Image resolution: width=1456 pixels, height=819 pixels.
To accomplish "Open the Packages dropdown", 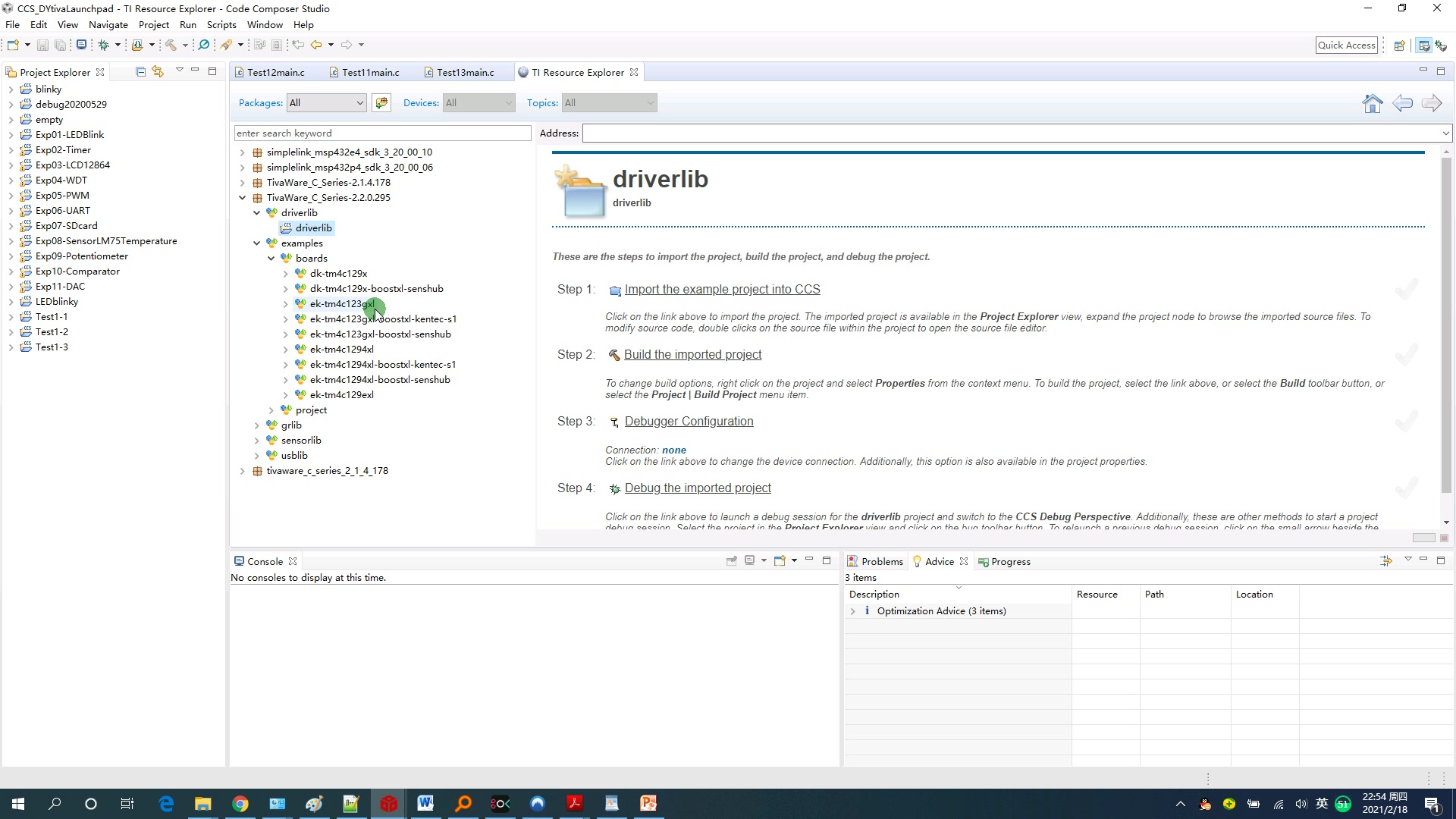I will [327, 102].
